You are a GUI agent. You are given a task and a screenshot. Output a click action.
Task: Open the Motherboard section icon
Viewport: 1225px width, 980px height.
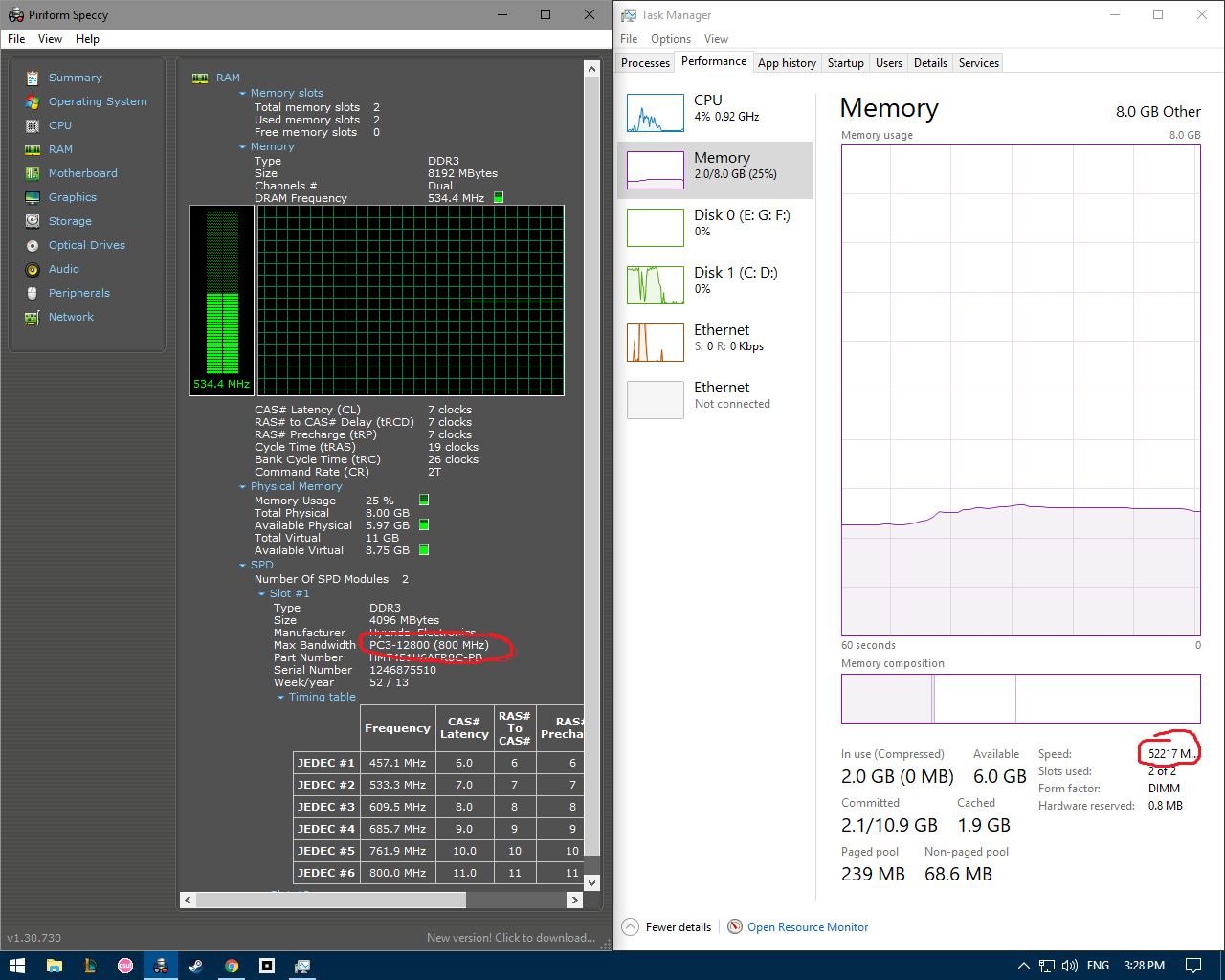33,173
